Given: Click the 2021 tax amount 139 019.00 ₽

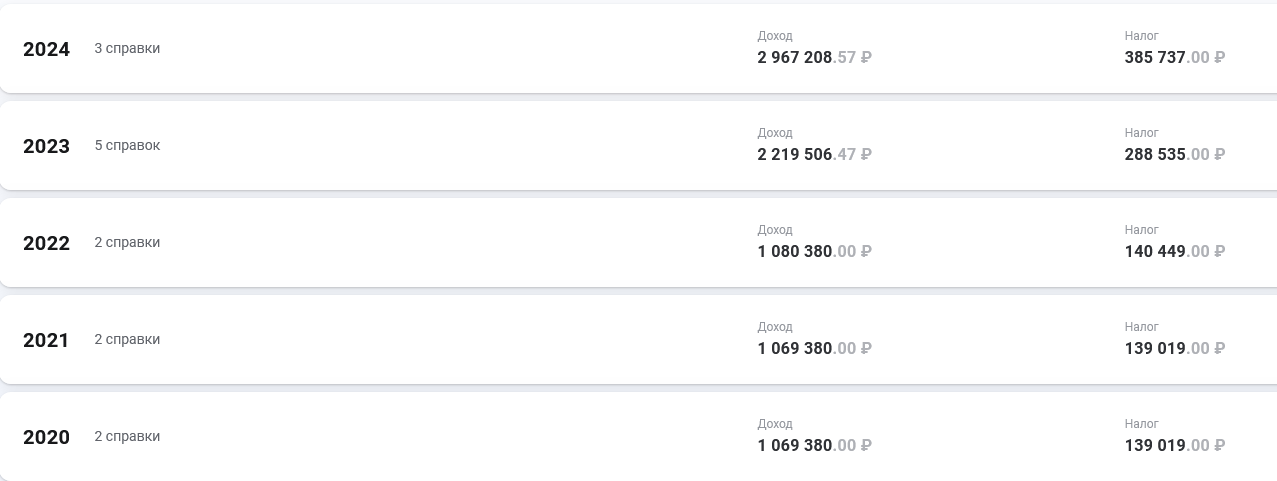Looking at the screenshot, I should pyautogui.click(x=1174, y=349).
